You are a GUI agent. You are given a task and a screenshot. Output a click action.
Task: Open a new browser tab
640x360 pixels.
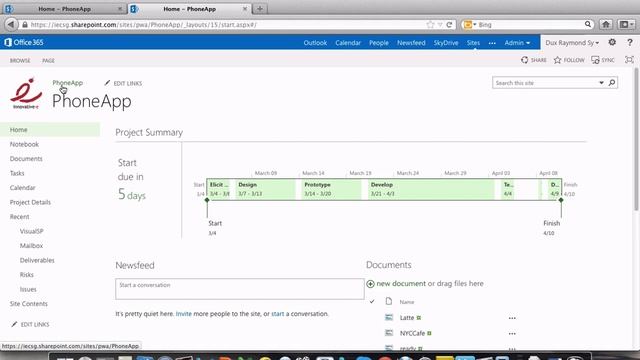(x=260, y=9)
